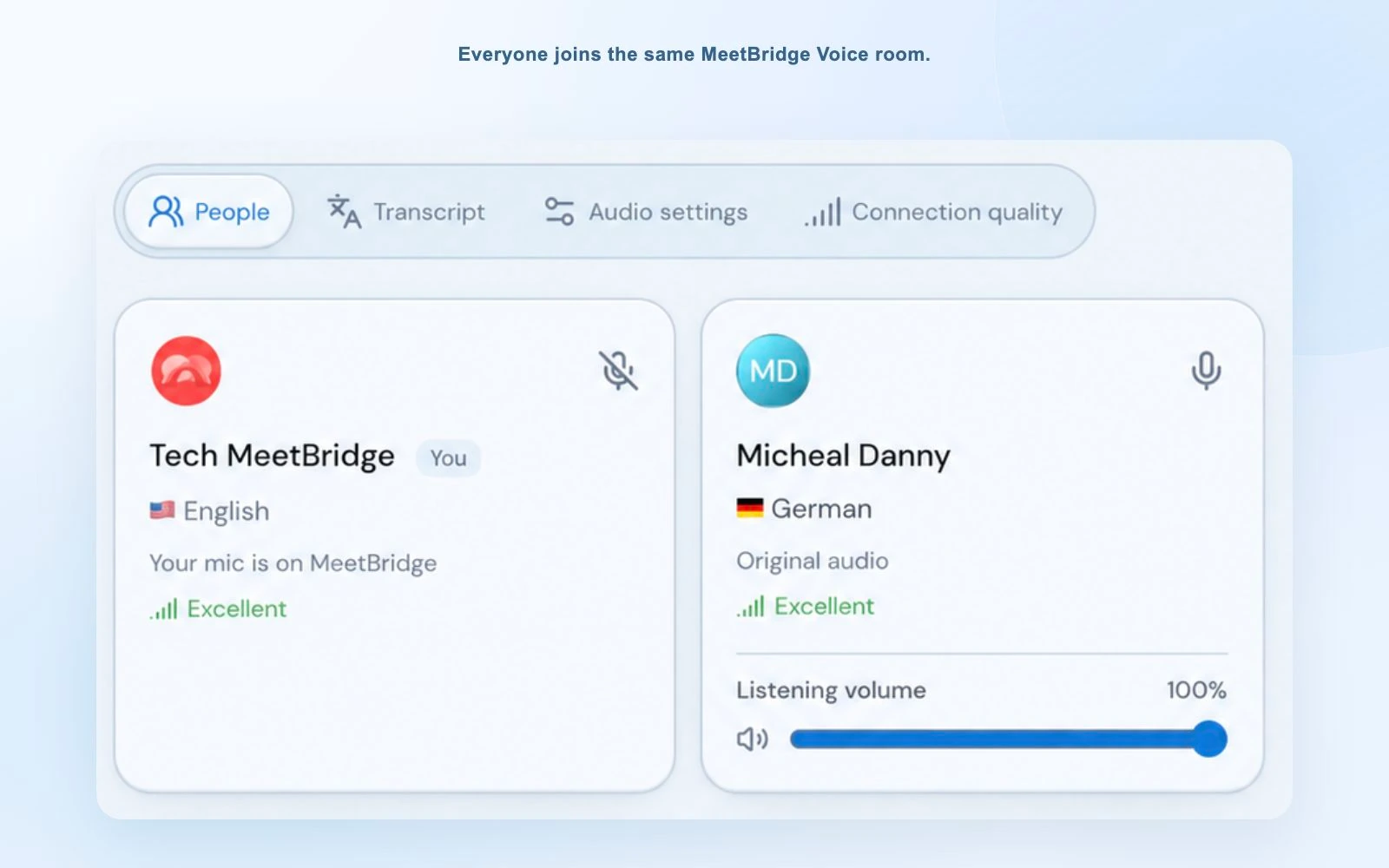Click the "100%" volume value
Screen dimensions: 1389x868
[x=1196, y=690]
